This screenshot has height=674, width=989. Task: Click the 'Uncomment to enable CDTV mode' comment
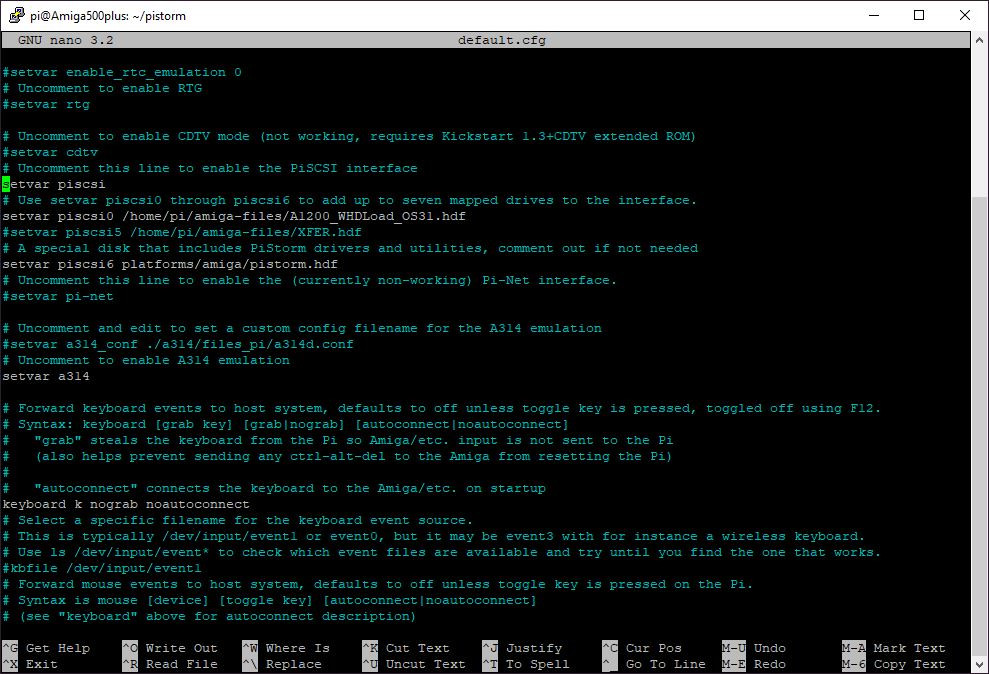click(x=349, y=136)
